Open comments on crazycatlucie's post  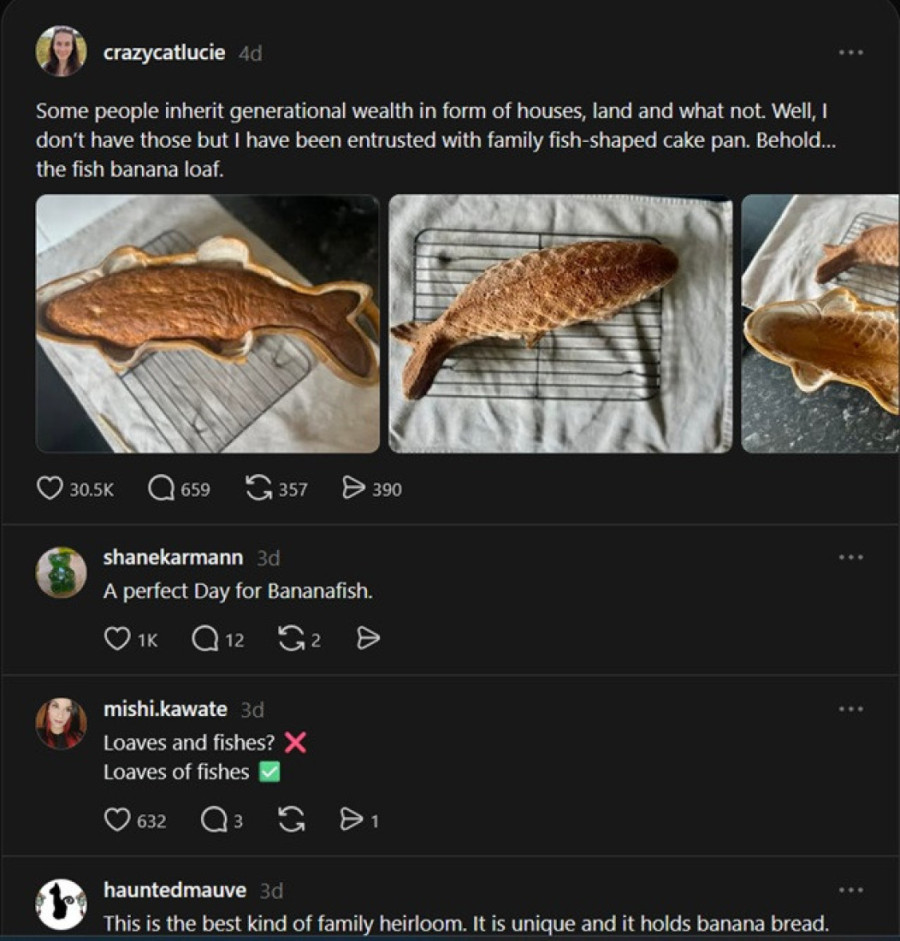[162, 489]
